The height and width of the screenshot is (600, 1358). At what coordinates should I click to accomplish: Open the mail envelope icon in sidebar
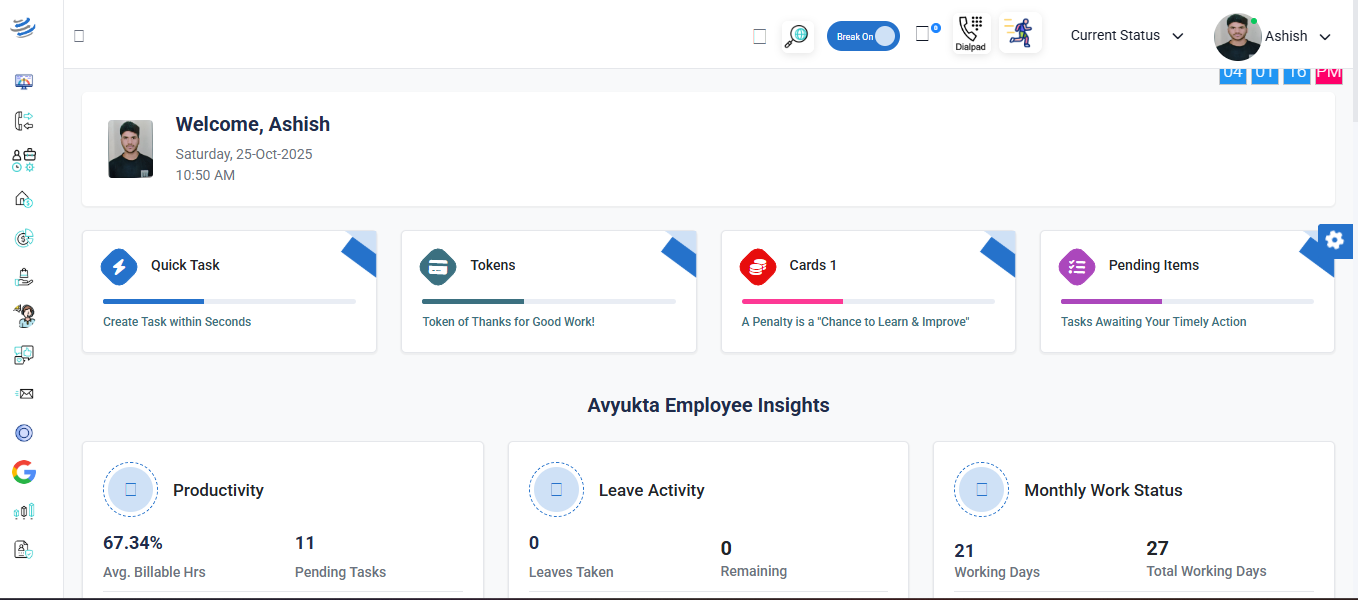click(25, 394)
